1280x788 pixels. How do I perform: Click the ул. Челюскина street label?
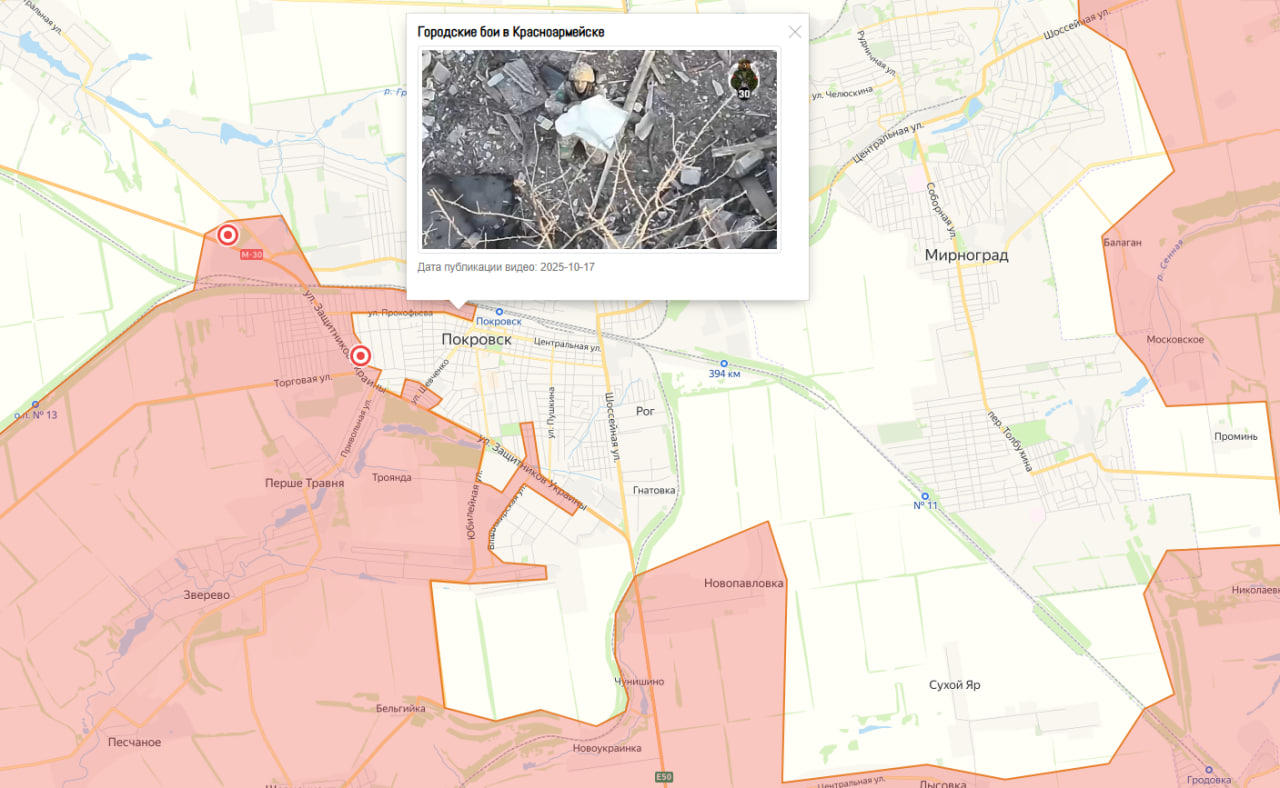point(844,92)
